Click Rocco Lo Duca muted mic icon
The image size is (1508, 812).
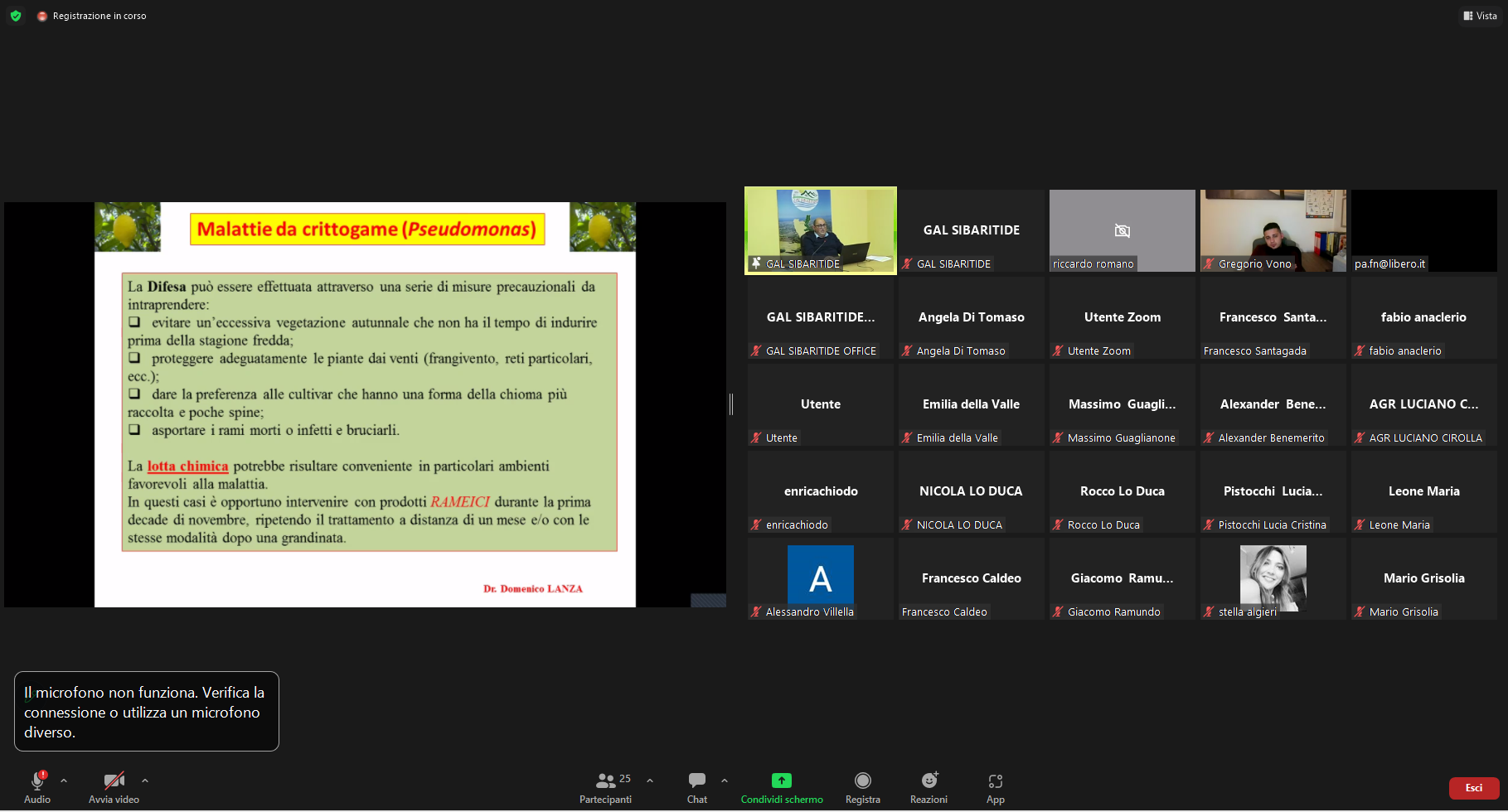tap(1058, 524)
